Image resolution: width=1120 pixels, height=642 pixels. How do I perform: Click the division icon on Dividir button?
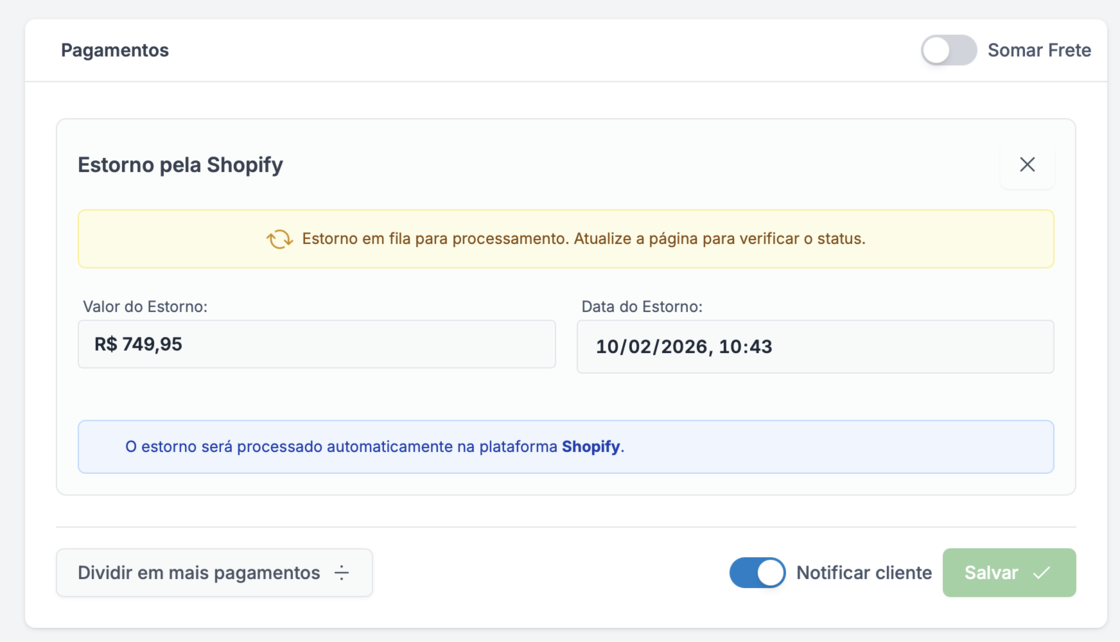pyautogui.click(x=342, y=573)
